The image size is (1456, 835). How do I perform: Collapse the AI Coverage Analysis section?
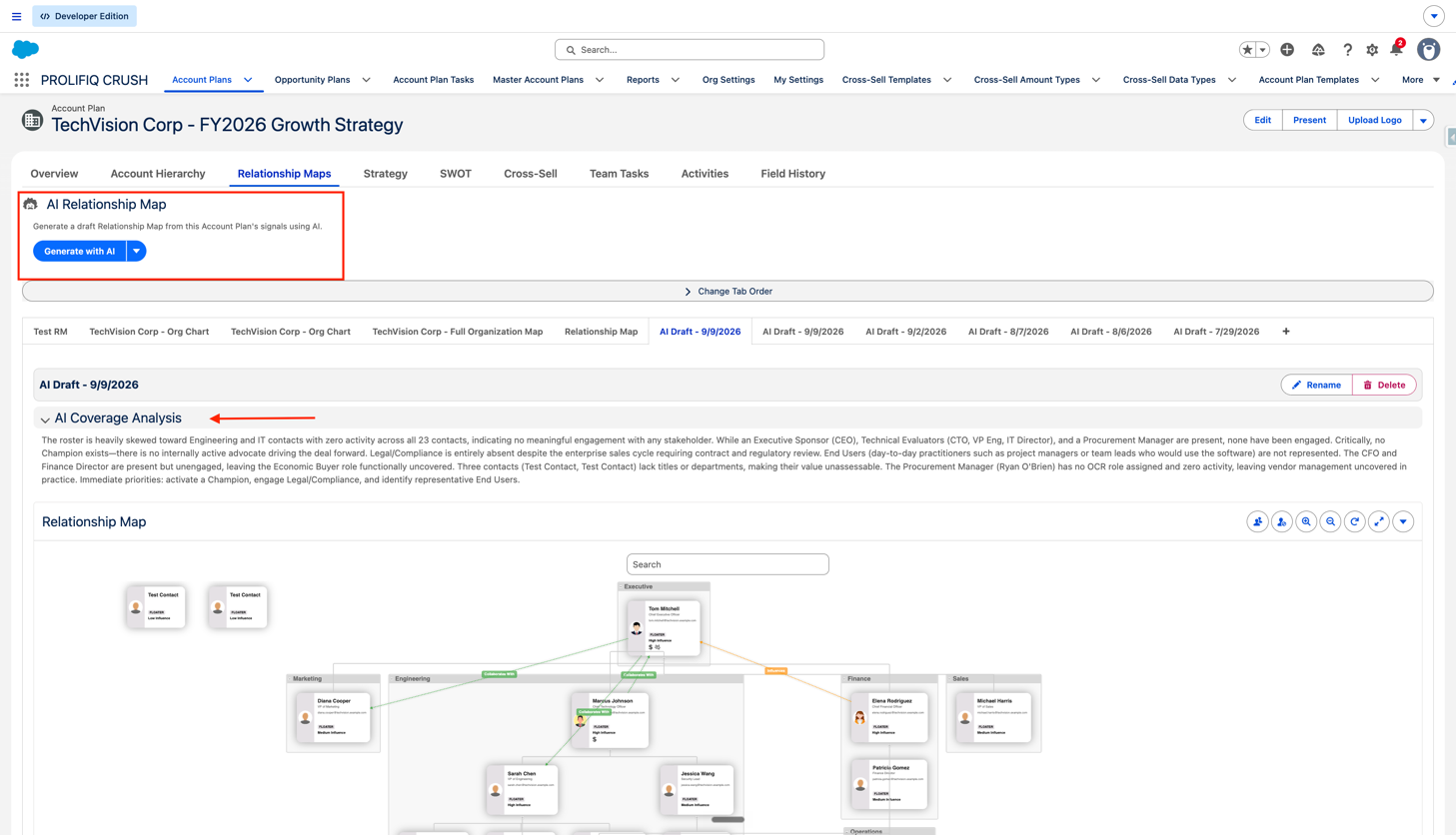45,419
